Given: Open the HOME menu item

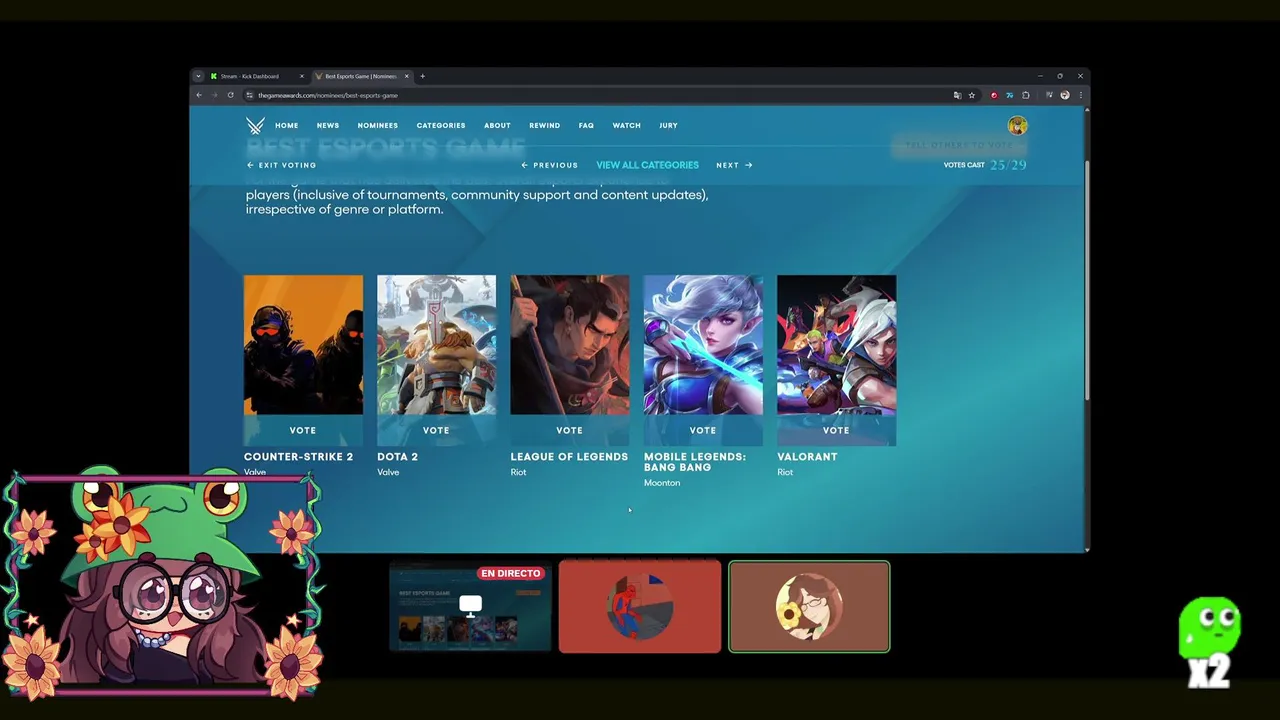Looking at the screenshot, I should (x=287, y=126).
